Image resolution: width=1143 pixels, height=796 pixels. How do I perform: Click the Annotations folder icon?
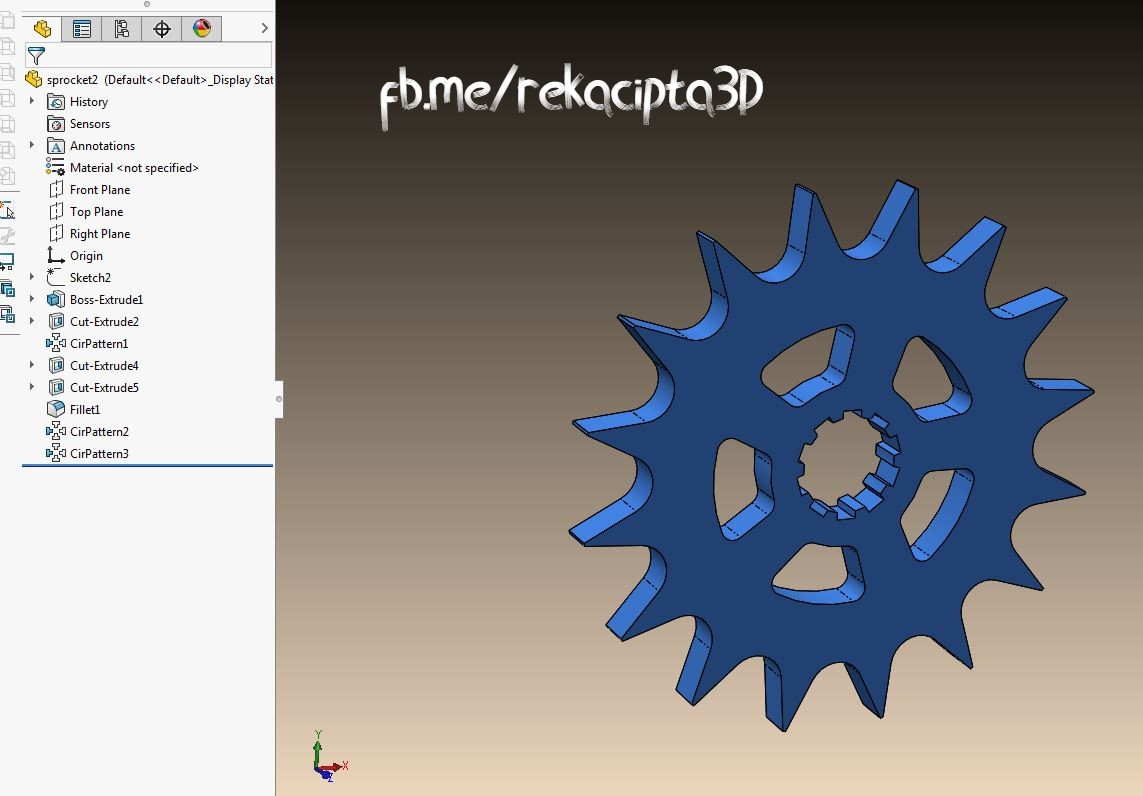(x=56, y=146)
